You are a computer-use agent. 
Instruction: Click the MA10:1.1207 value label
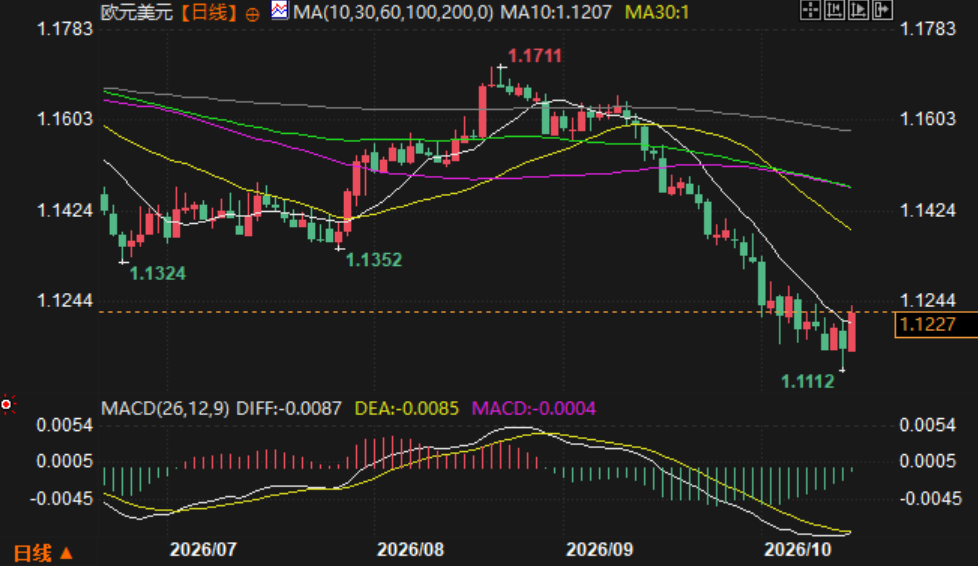pyautogui.click(x=556, y=12)
